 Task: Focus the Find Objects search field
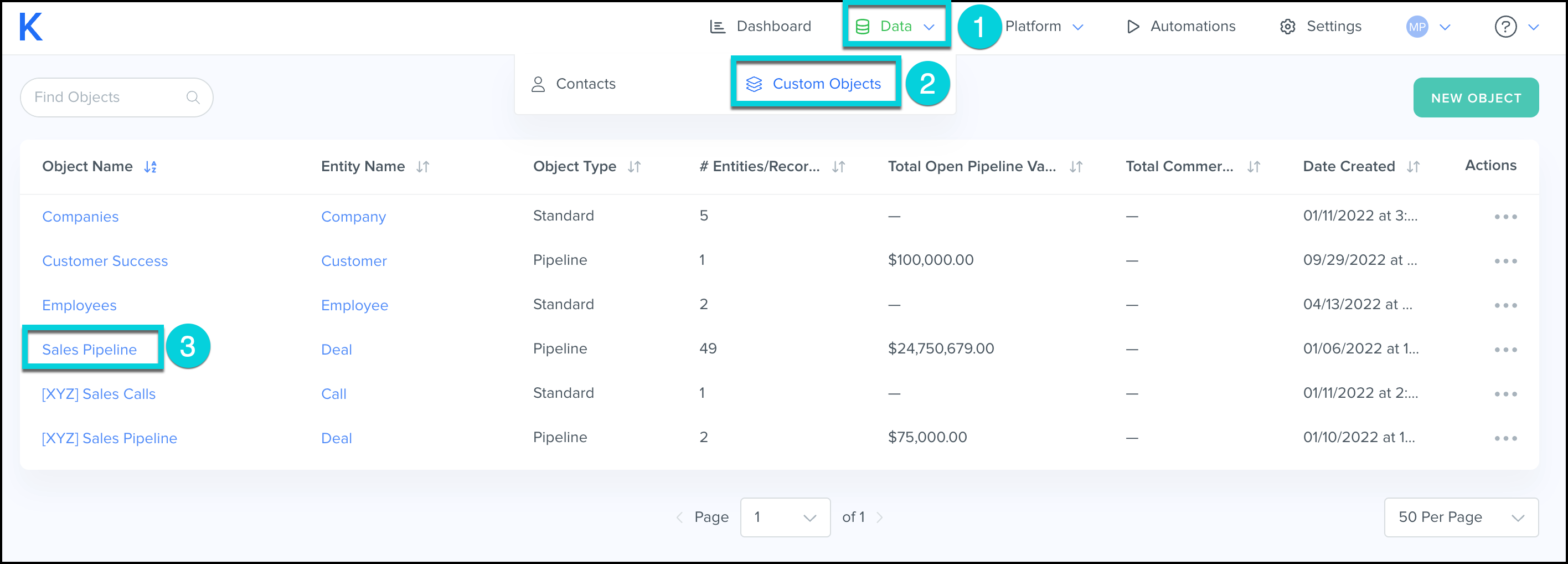click(x=106, y=98)
